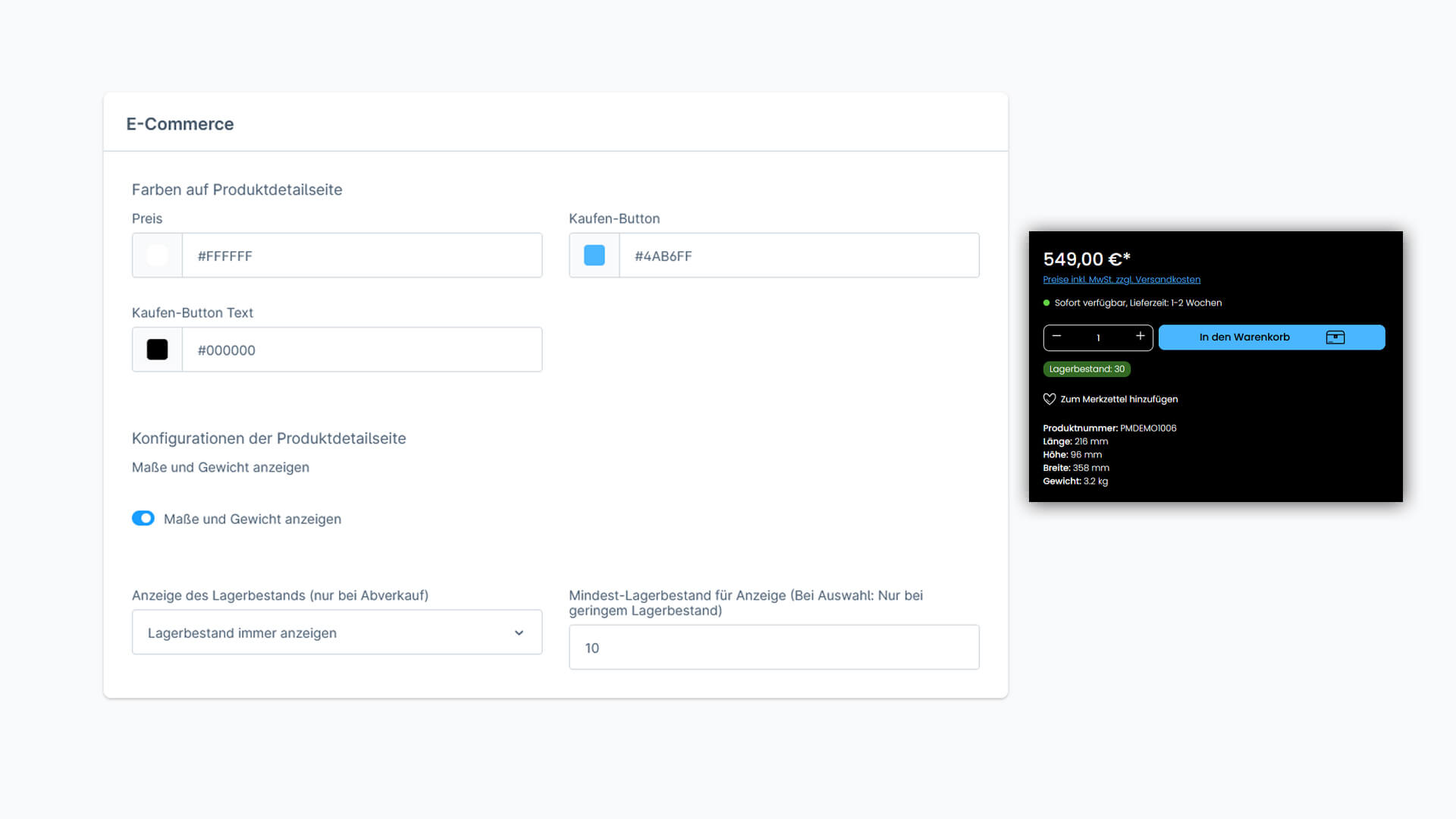Click the In den Warenkorb button
The width and height of the screenshot is (1456, 819).
point(1244,337)
